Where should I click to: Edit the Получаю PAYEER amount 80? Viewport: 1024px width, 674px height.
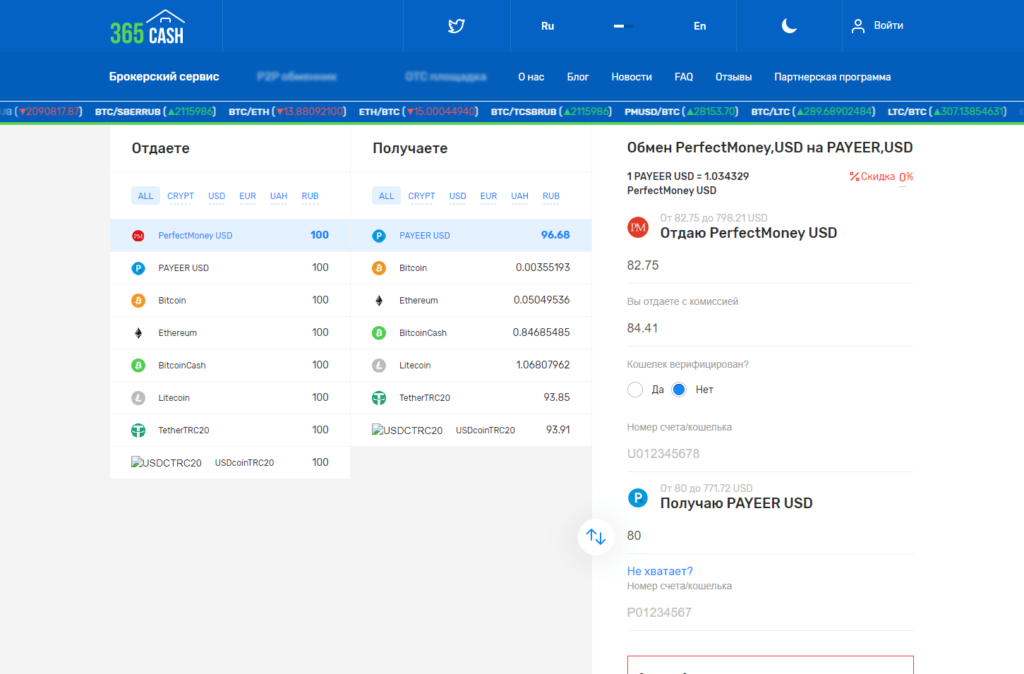pos(770,536)
